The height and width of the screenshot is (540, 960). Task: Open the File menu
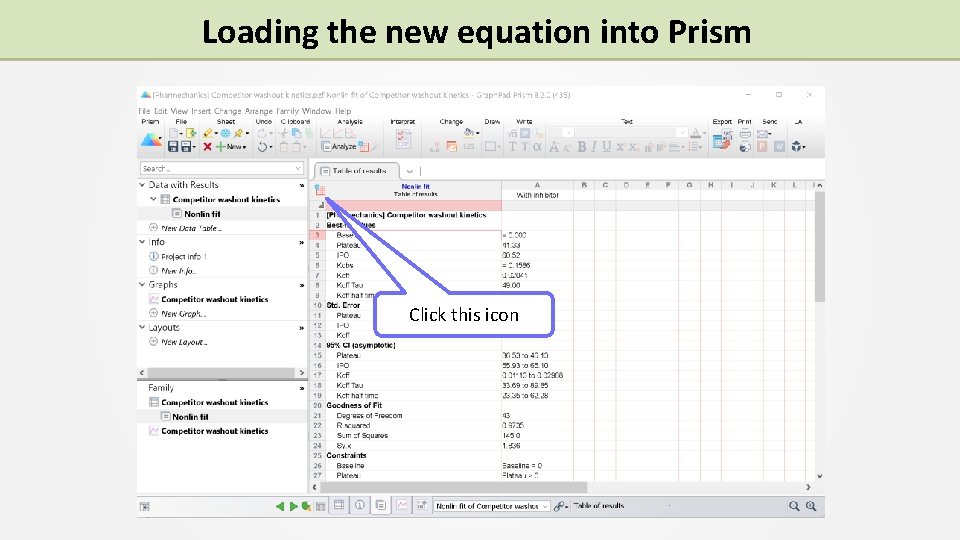tap(144, 111)
